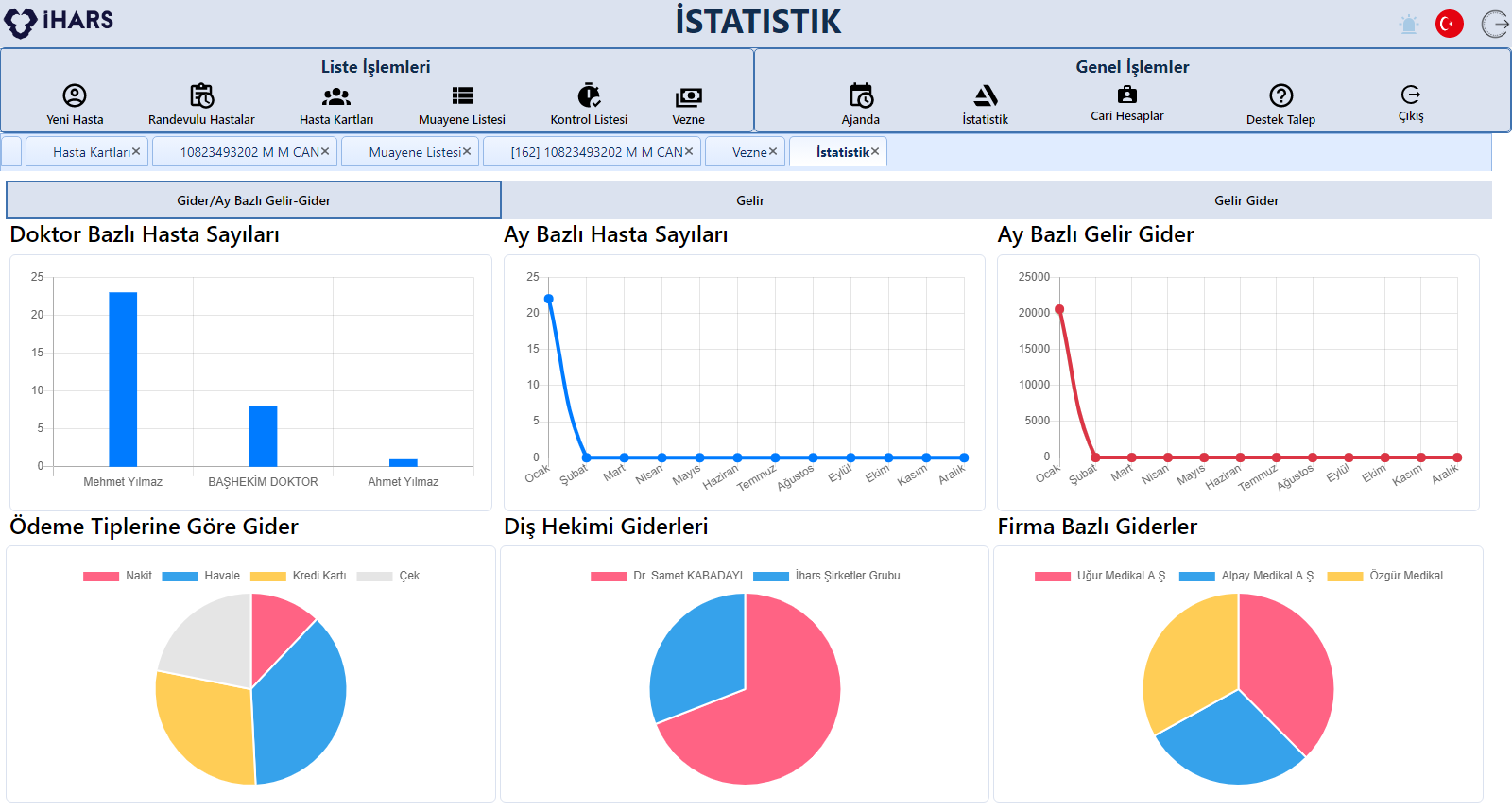This screenshot has height=812, width=1512.
Task: Toggle Havale legend item visibility
Action: (200, 576)
